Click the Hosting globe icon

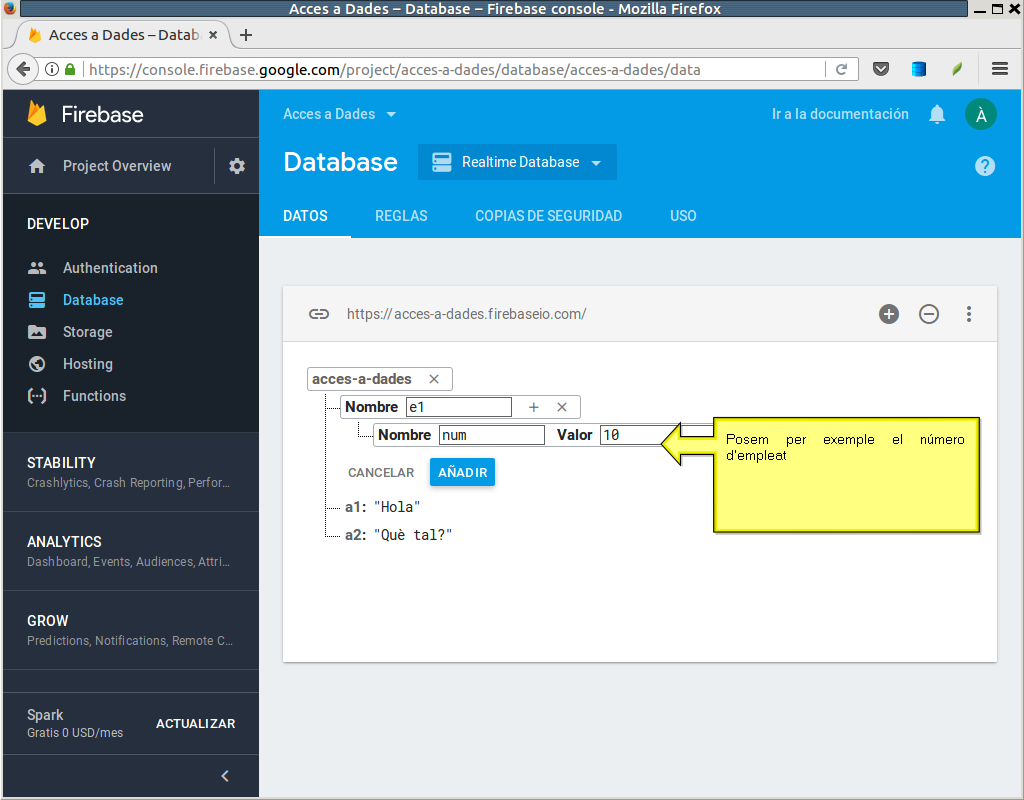(x=37, y=364)
